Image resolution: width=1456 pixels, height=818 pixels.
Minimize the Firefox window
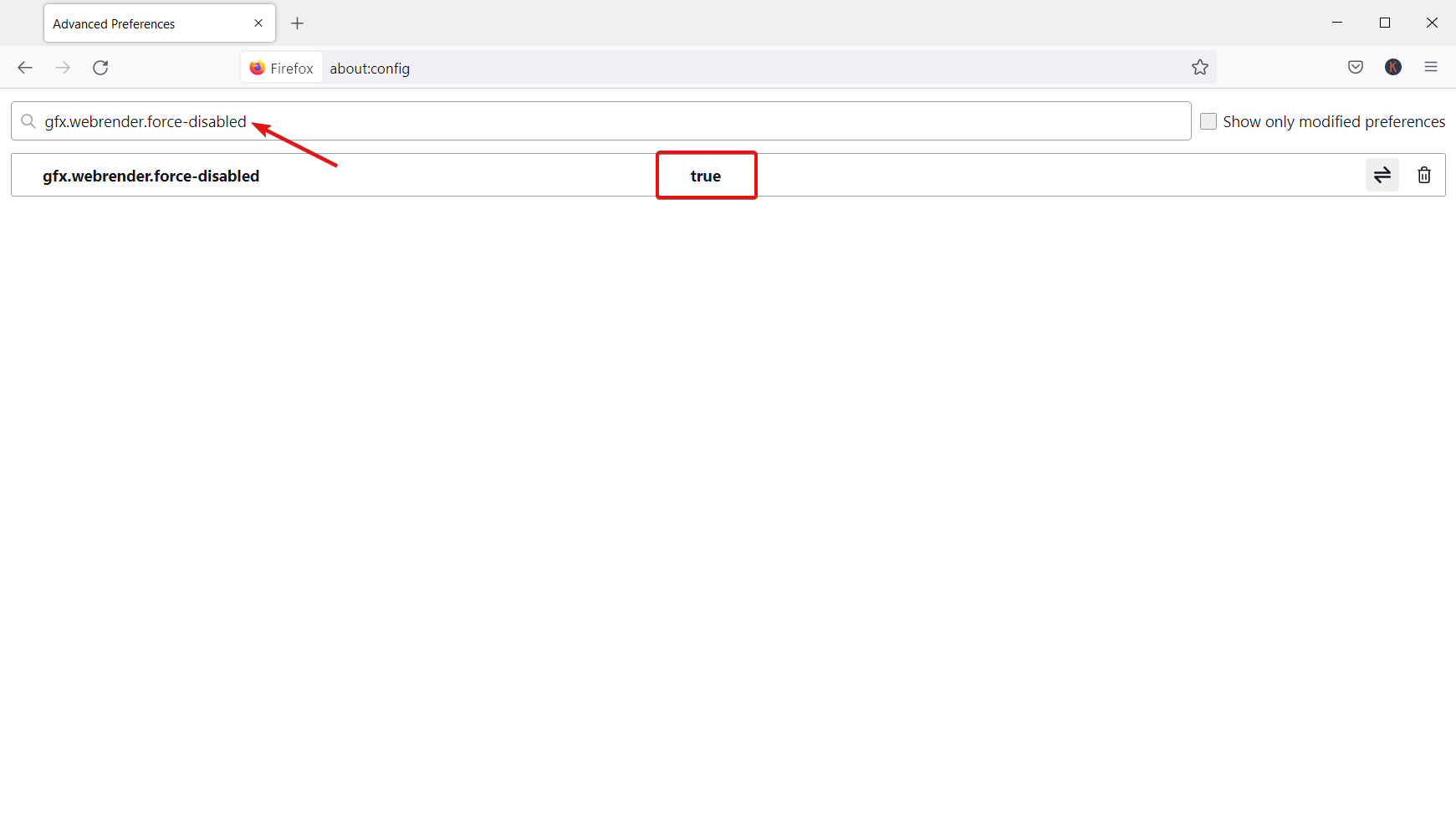(1337, 23)
